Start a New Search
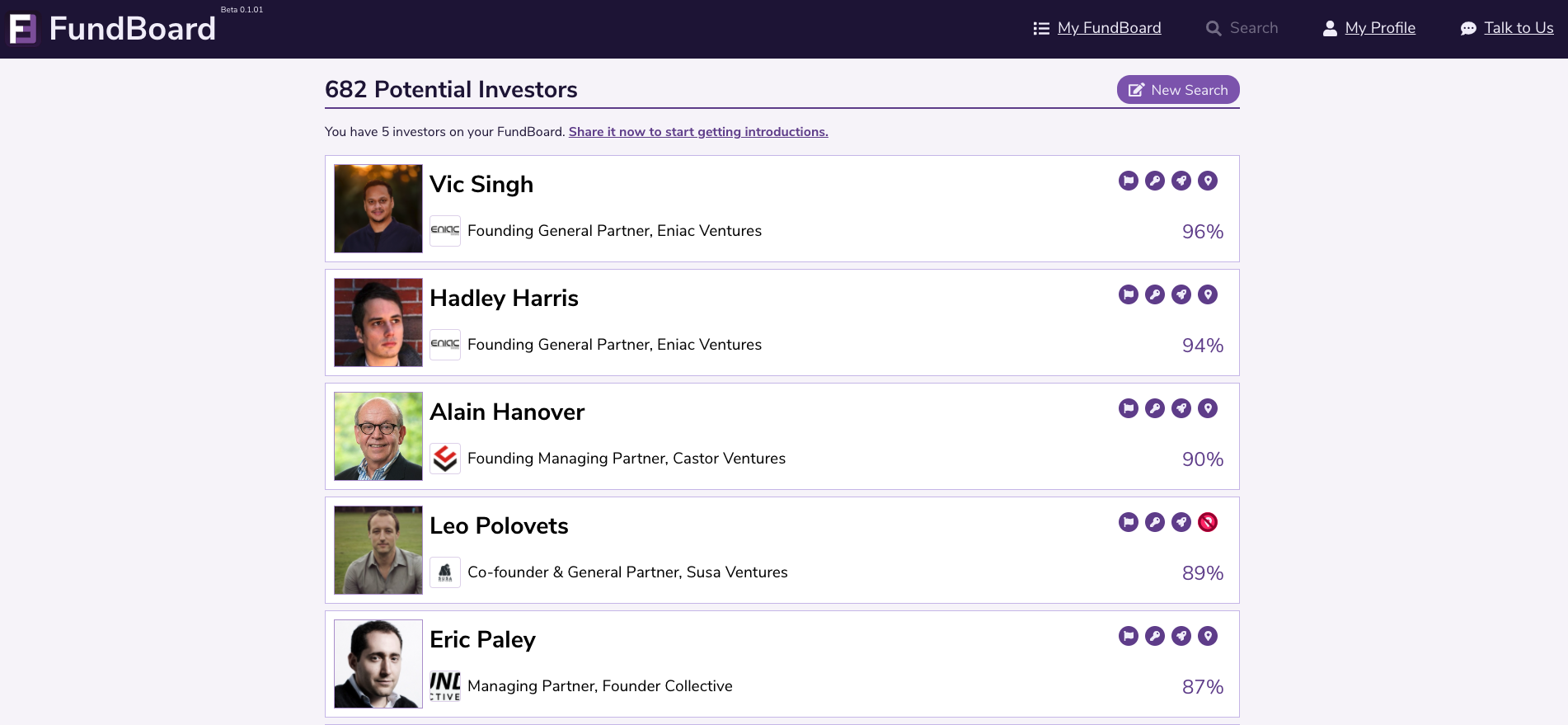The height and width of the screenshot is (725, 1568). [x=1178, y=90]
